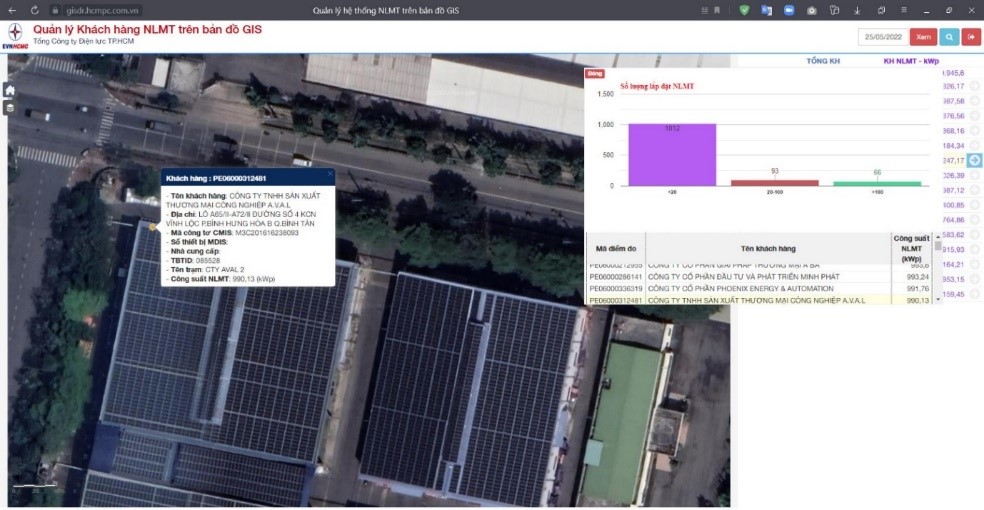Screen dimensions: 984x510
Task: Click table scrollbar up arrow
Action: coord(938,237)
